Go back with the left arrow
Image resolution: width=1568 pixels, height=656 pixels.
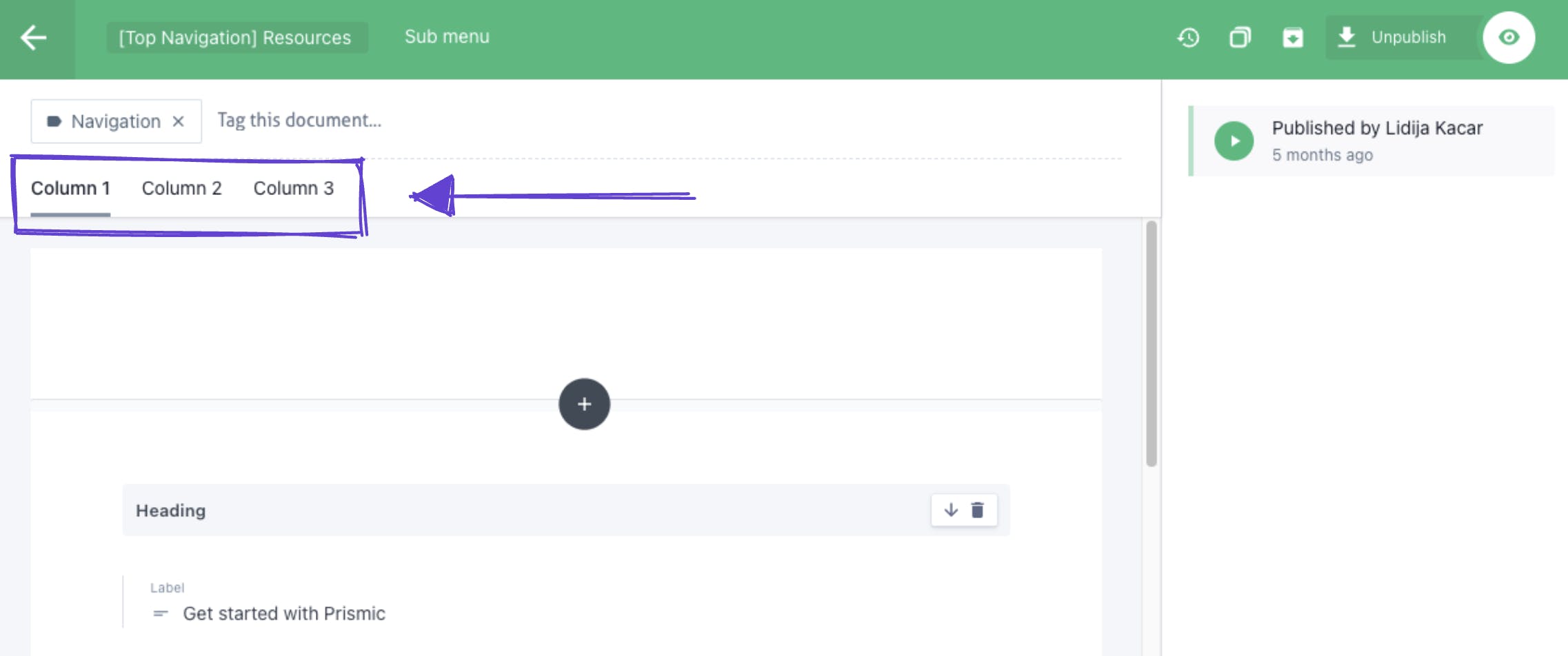pos(34,38)
